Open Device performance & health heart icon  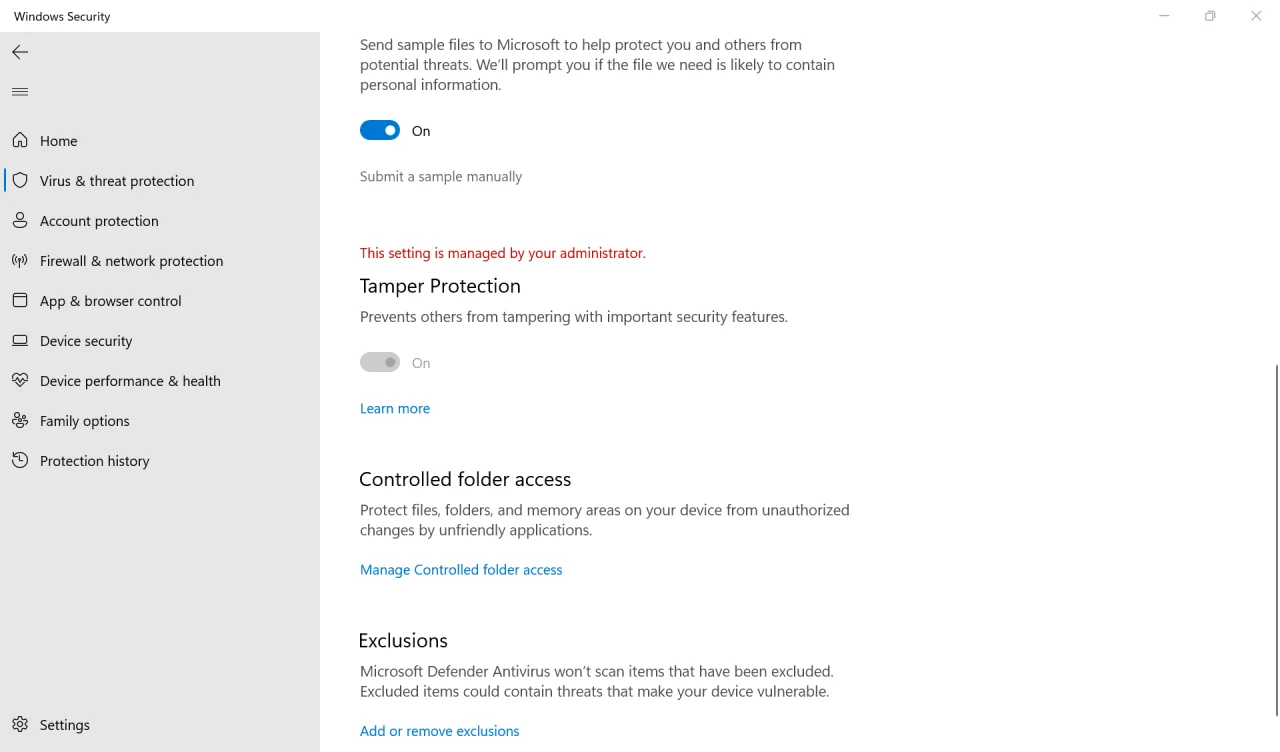click(20, 381)
